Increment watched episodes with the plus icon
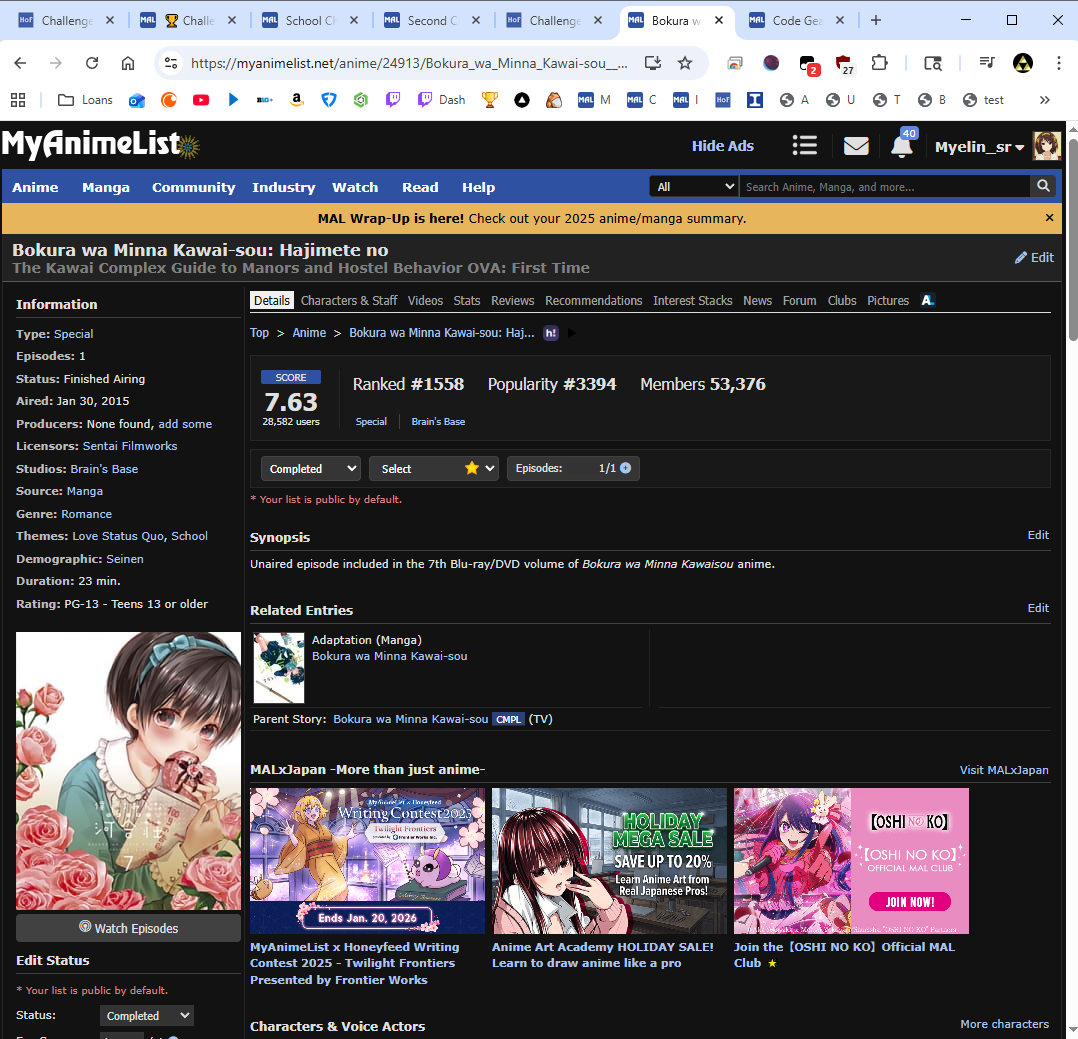 point(626,468)
